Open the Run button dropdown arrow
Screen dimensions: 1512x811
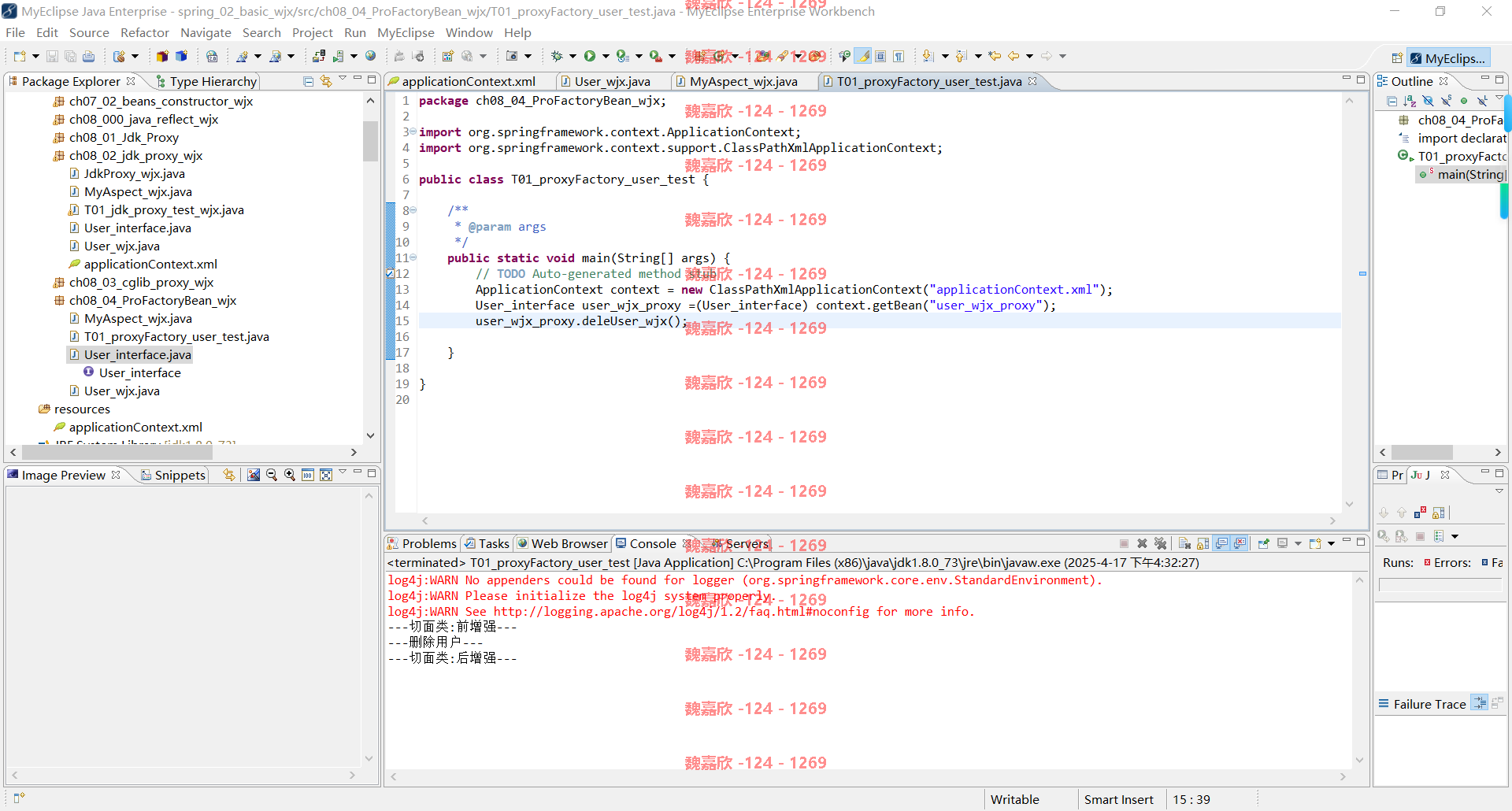pos(606,56)
